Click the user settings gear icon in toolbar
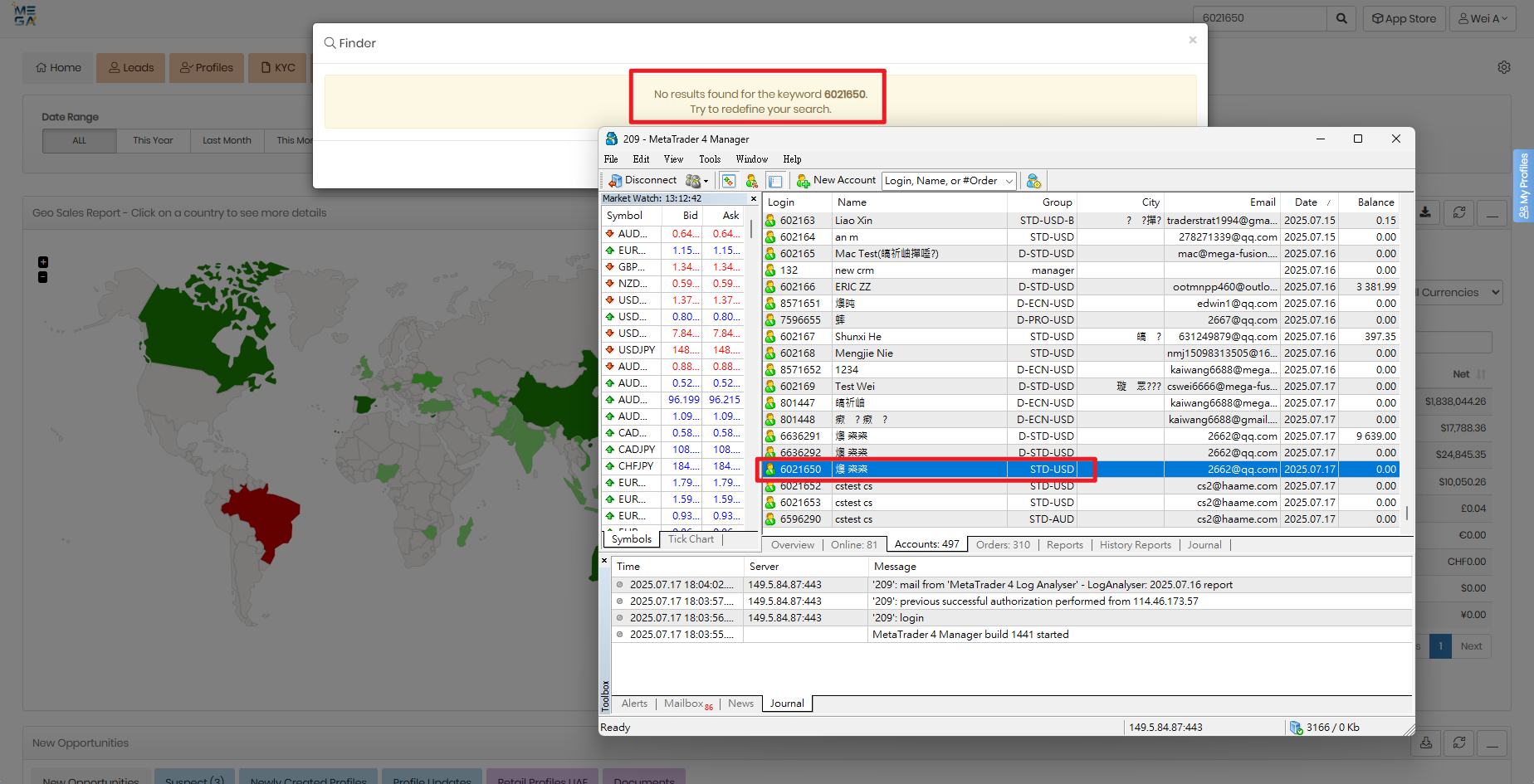This screenshot has width=1534, height=784. (x=1033, y=181)
